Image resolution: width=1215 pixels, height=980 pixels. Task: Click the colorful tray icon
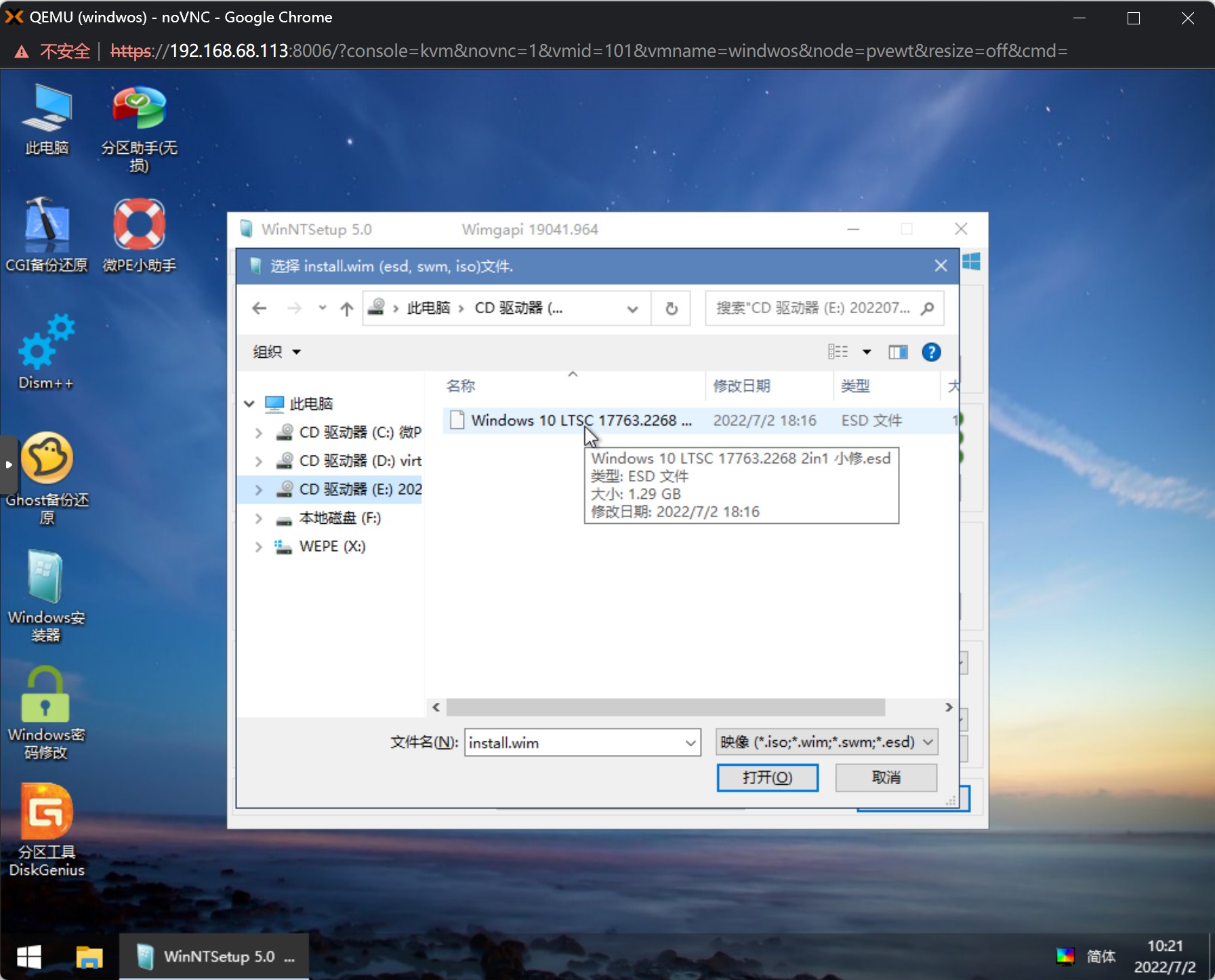tap(1065, 956)
